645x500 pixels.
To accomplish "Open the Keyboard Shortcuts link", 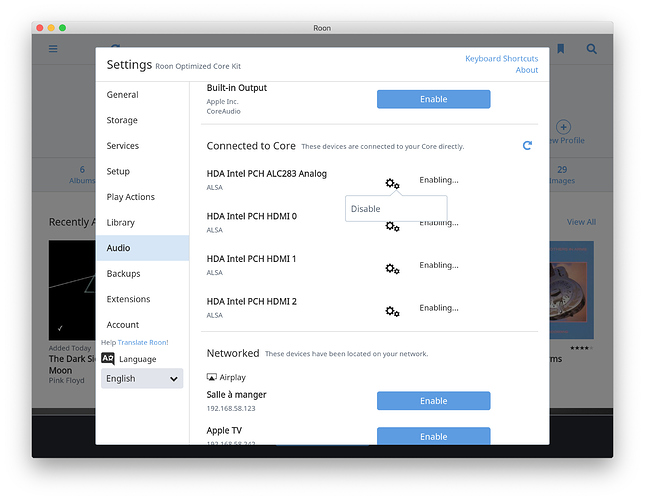I will (x=501, y=58).
